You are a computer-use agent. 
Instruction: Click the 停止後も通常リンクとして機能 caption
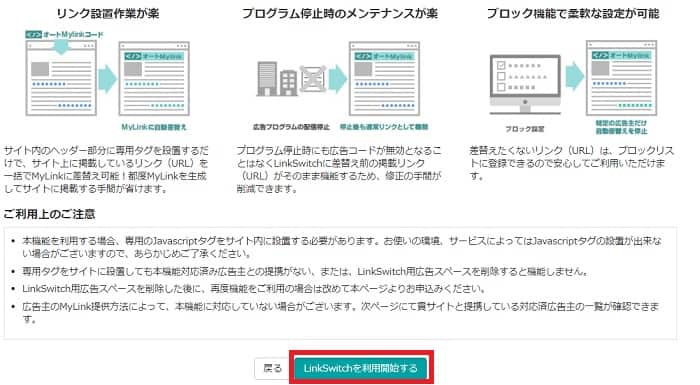coord(384,127)
